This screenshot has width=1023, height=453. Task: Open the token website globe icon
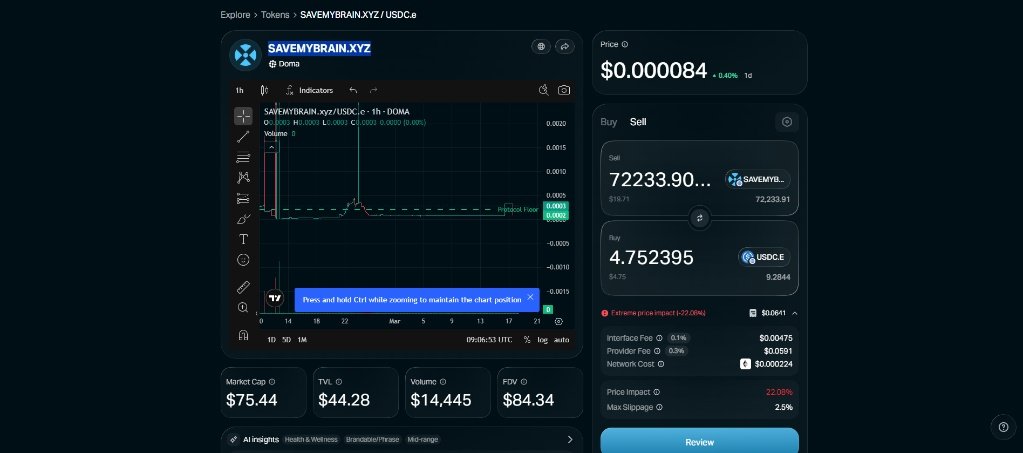coord(541,46)
